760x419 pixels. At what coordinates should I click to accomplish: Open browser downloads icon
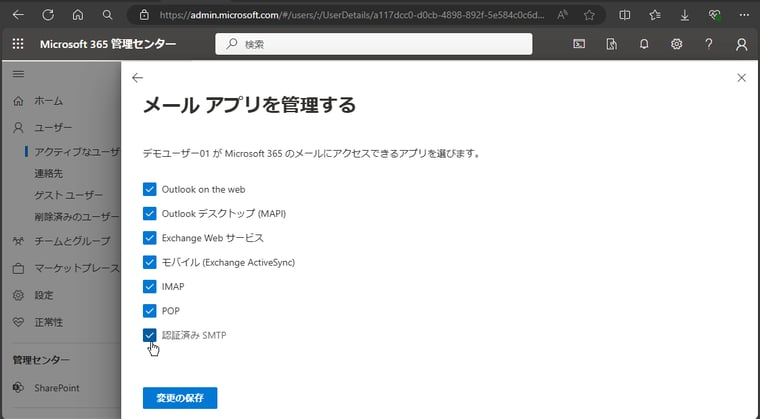(684, 15)
